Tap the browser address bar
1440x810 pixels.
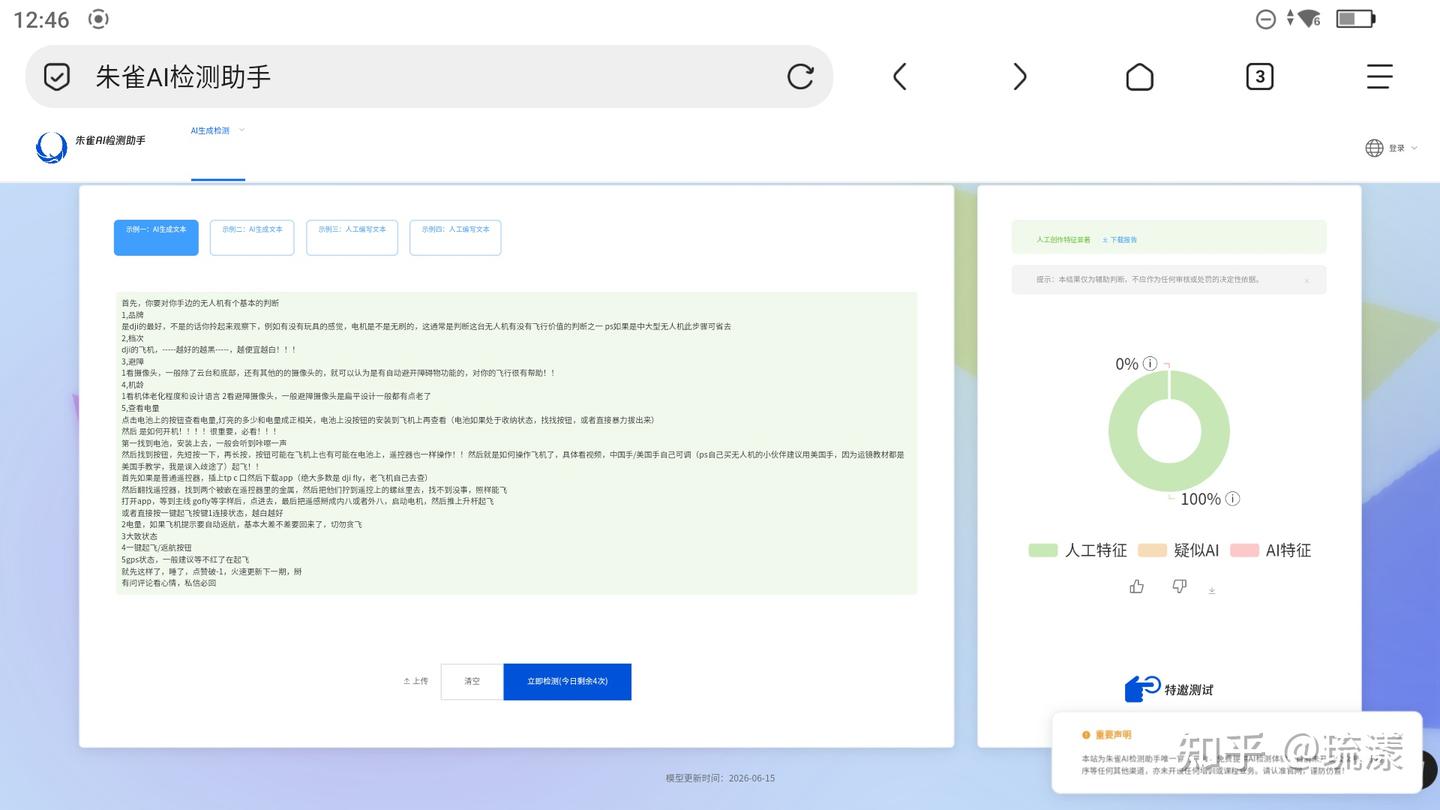click(429, 77)
